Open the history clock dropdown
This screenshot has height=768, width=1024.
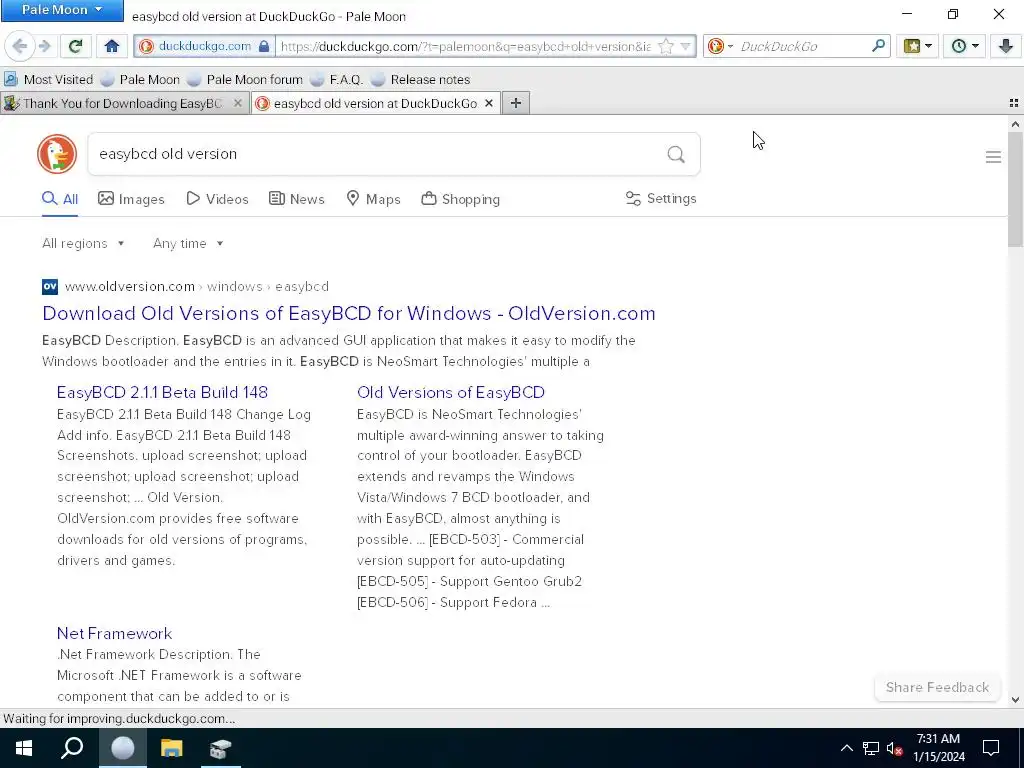point(965,46)
